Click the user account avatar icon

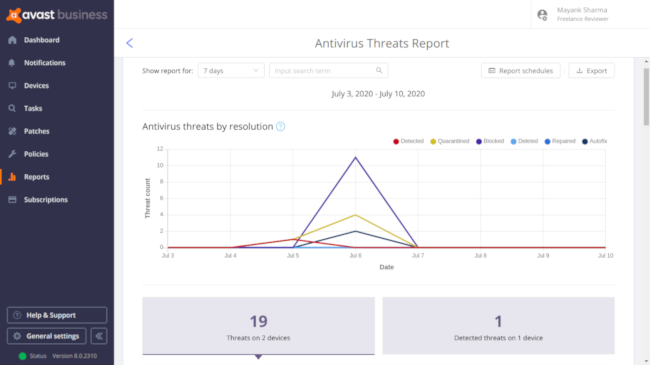[542, 15]
